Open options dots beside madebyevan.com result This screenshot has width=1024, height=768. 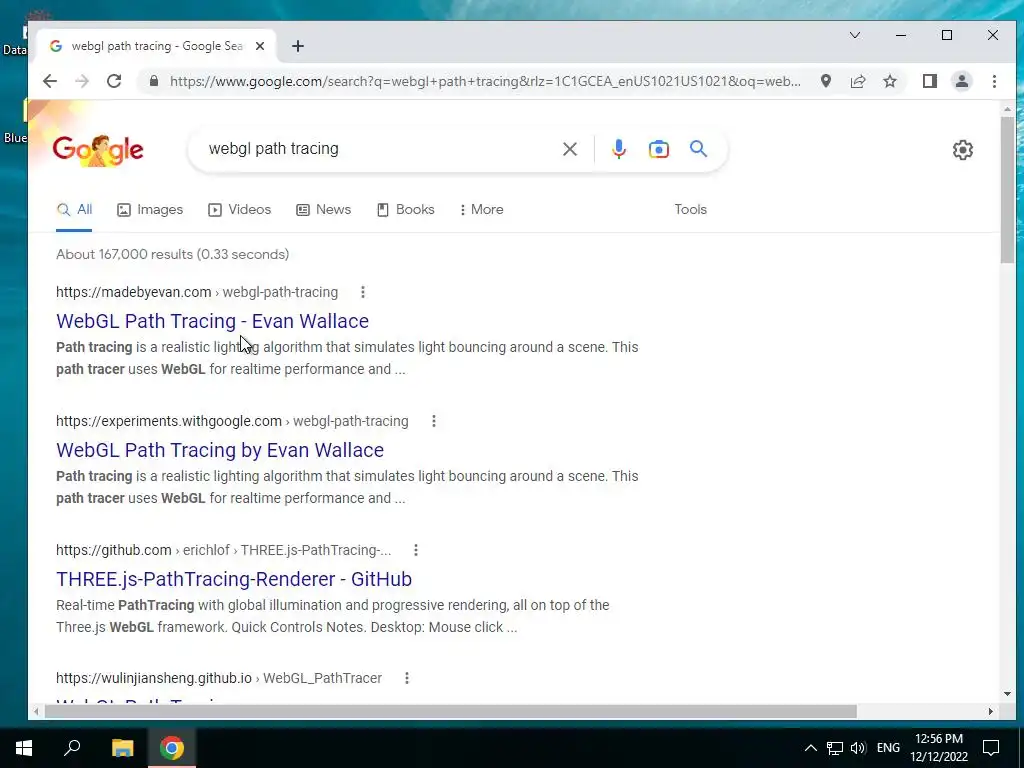coord(362,292)
